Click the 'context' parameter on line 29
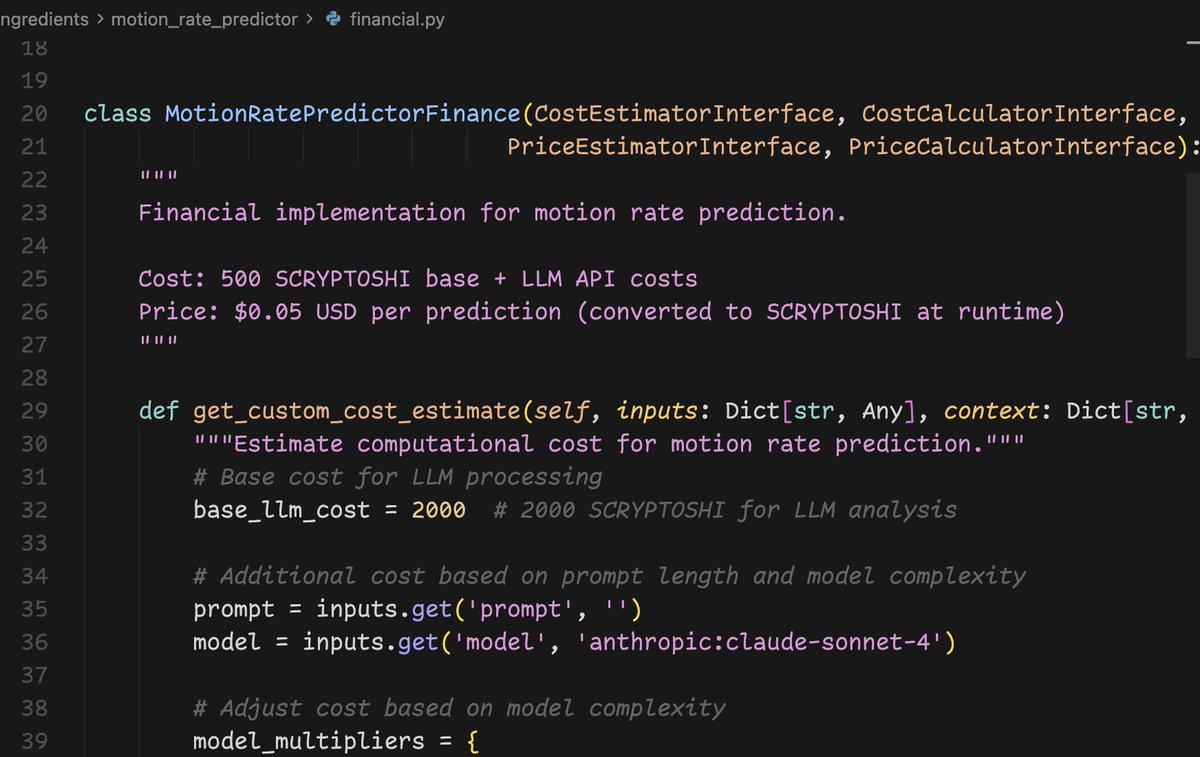 point(992,411)
